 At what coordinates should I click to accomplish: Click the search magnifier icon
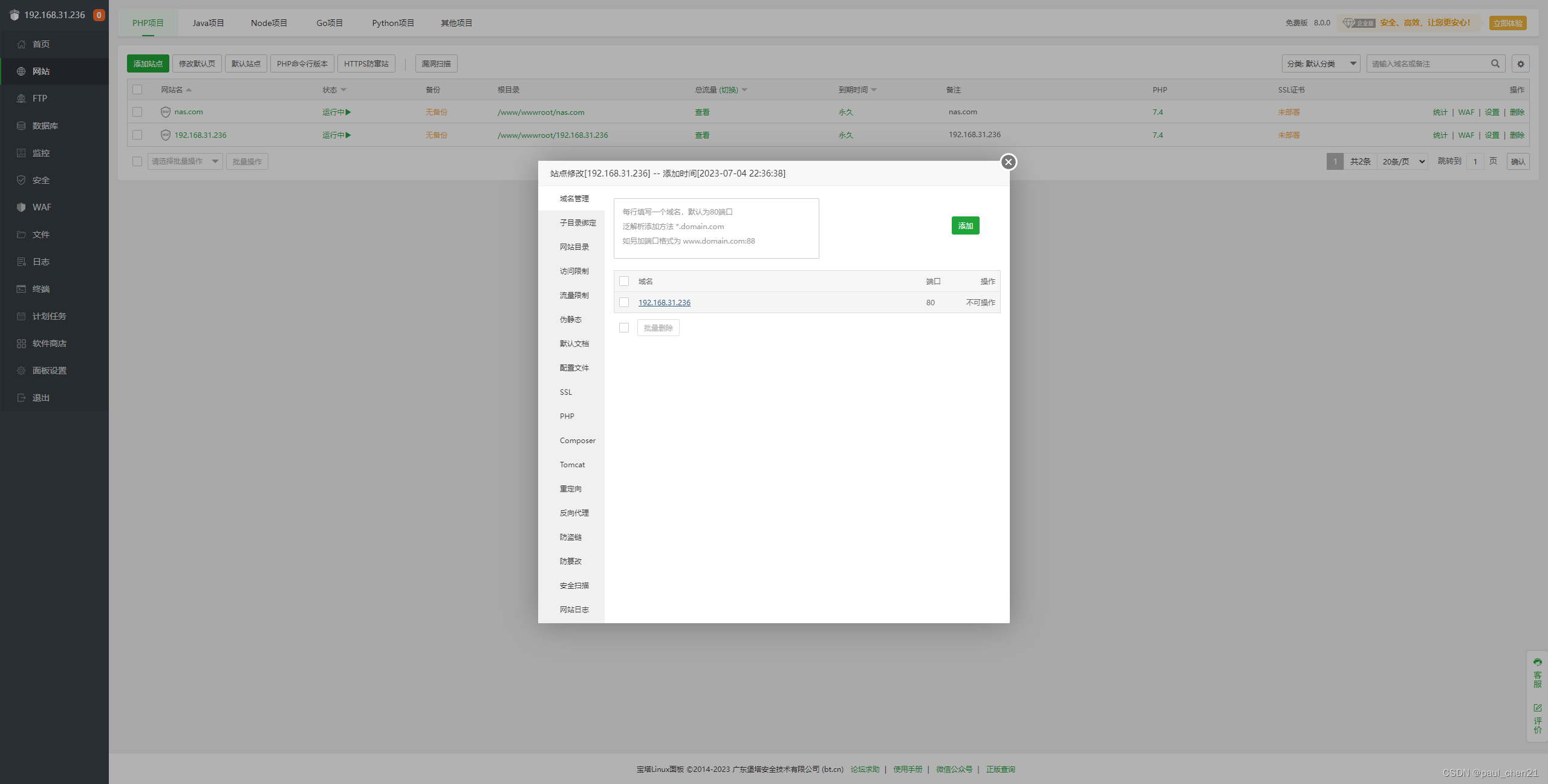(1495, 63)
